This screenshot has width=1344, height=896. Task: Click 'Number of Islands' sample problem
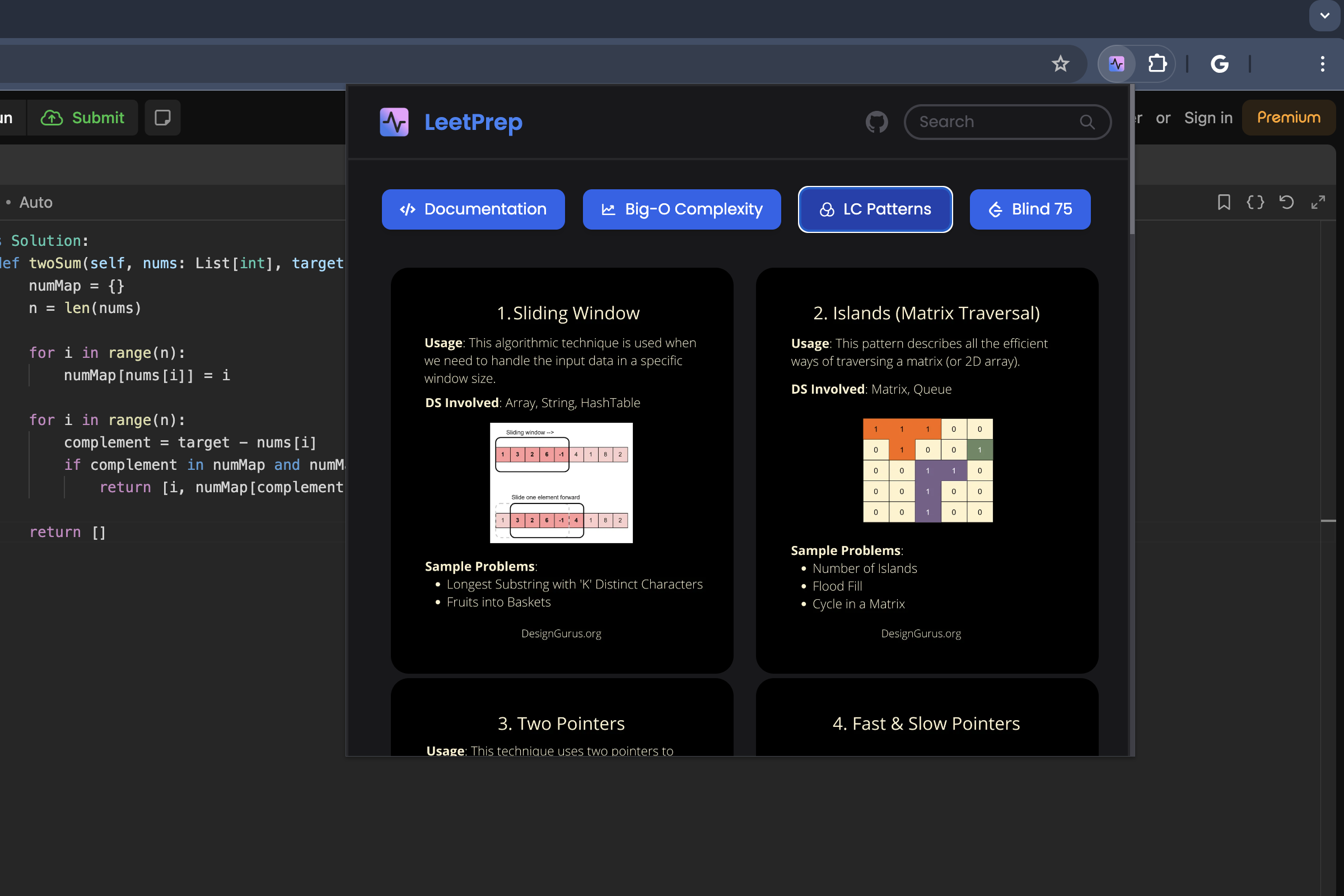(x=865, y=568)
